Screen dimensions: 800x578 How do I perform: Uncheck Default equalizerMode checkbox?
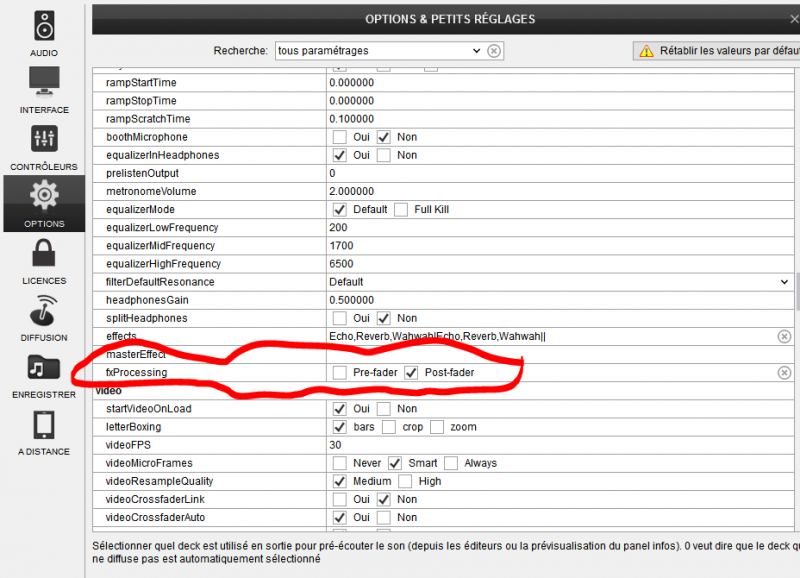339,210
